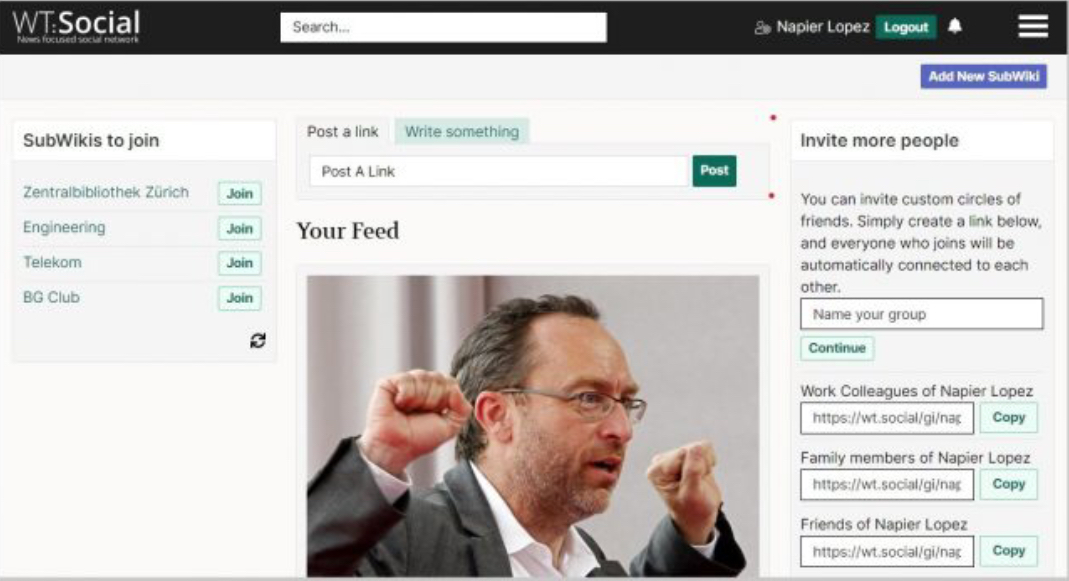Focus the Search field in header

coord(443,27)
